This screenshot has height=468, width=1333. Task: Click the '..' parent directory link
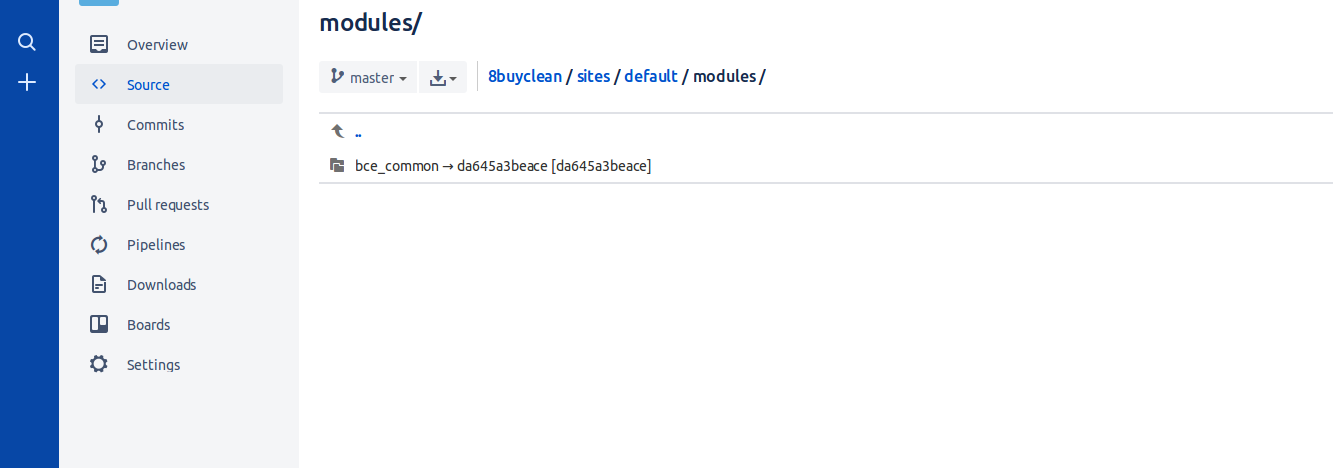point(358,132)
